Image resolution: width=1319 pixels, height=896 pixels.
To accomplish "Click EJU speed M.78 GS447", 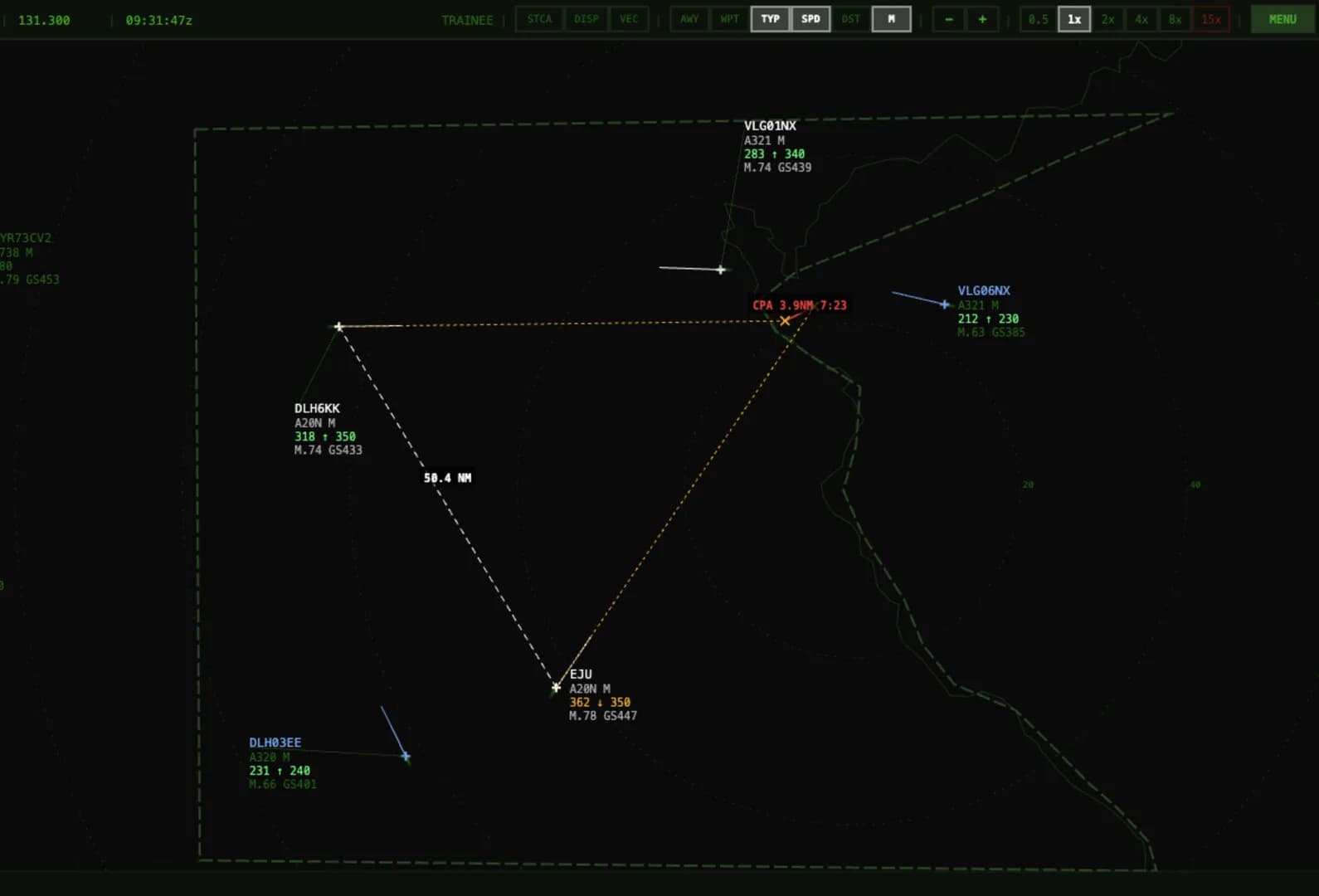I will pyautogui.click(x=603, y=716).
